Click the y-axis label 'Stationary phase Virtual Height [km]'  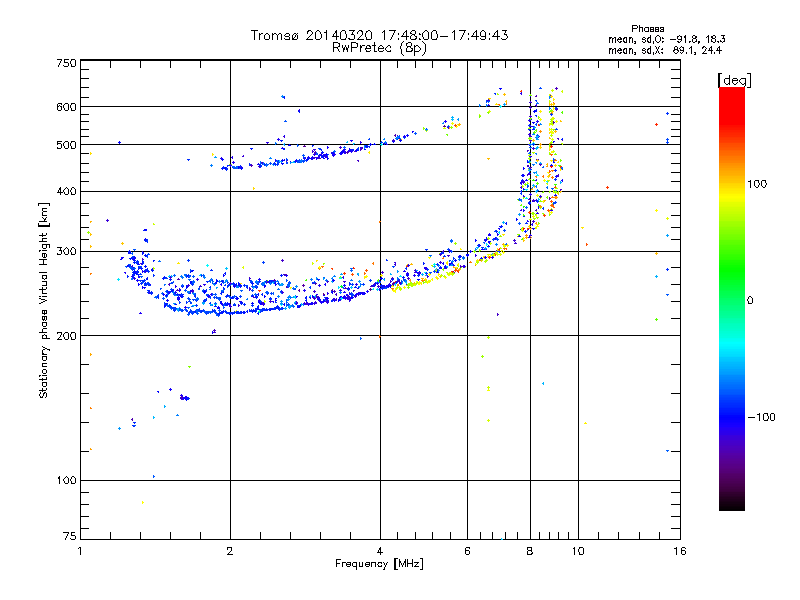point(44,300)
